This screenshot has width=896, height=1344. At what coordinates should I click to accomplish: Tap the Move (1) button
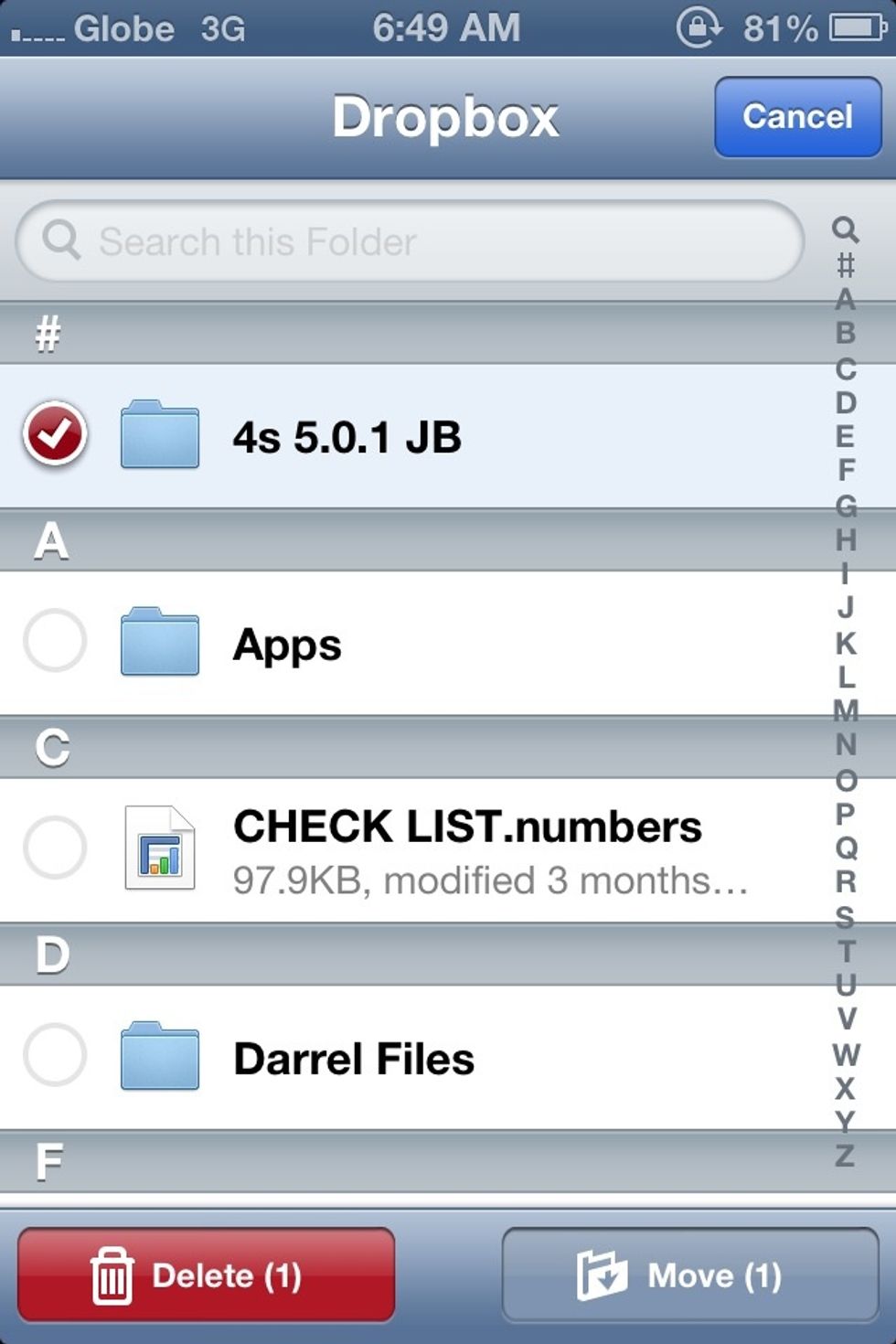tap(690, 1275)
